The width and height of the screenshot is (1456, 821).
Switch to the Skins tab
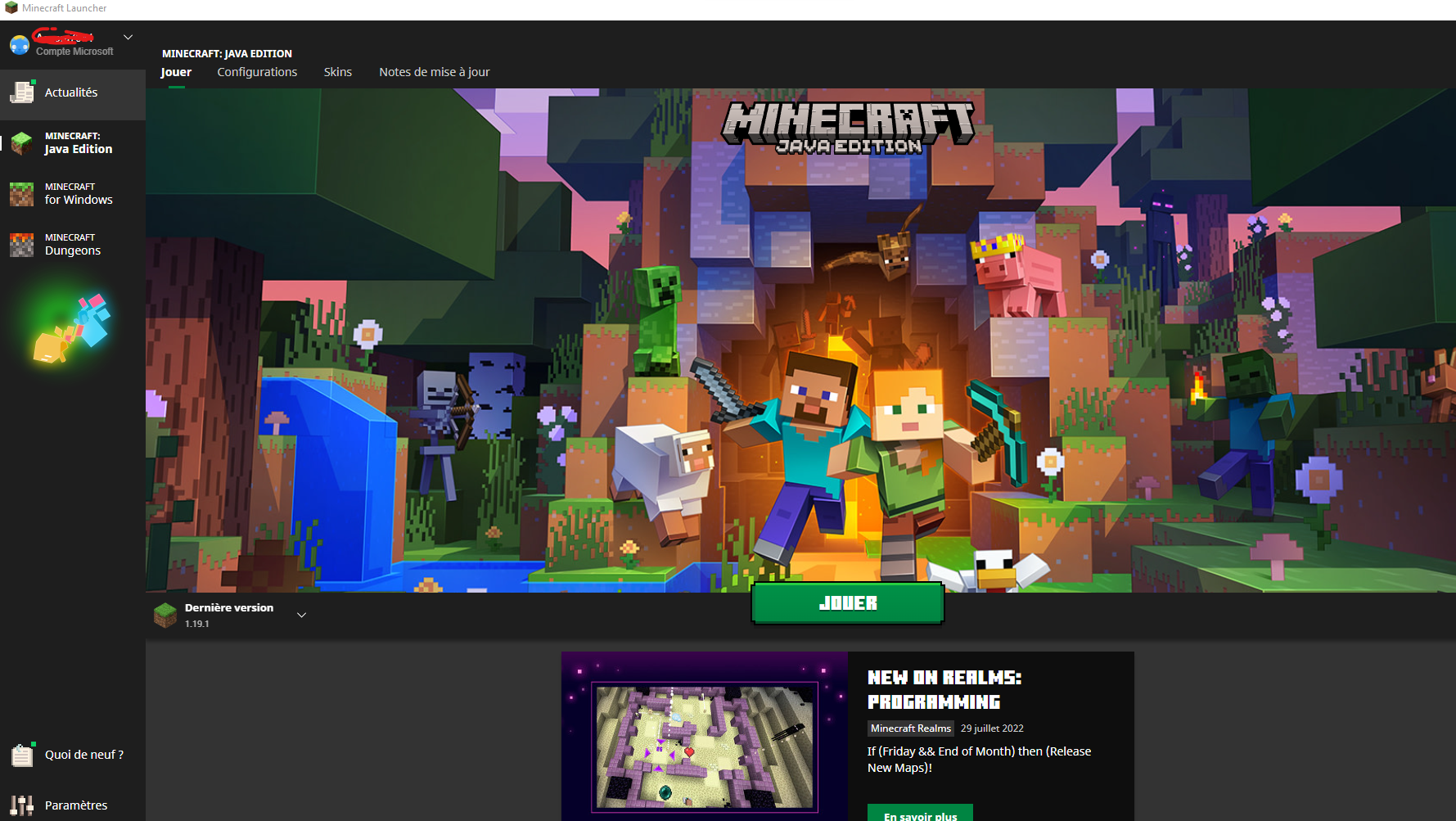(337, 72)
